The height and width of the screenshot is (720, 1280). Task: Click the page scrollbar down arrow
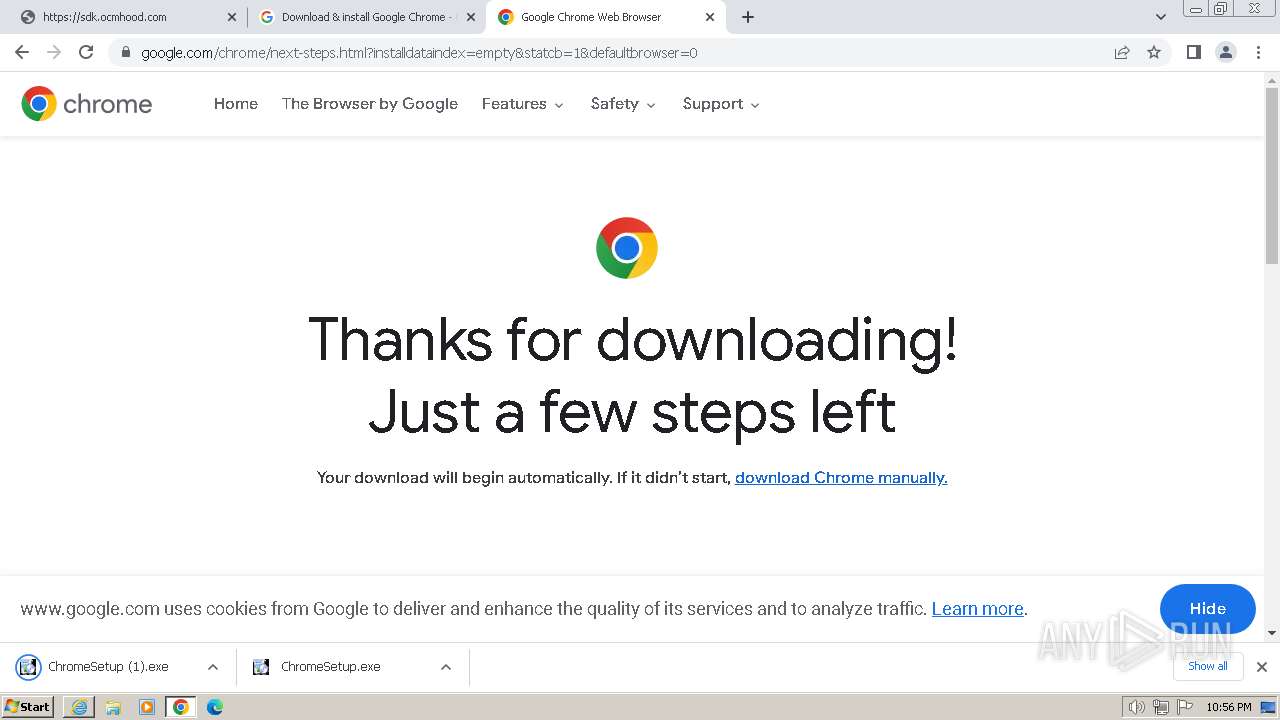tap(1272, 633)
